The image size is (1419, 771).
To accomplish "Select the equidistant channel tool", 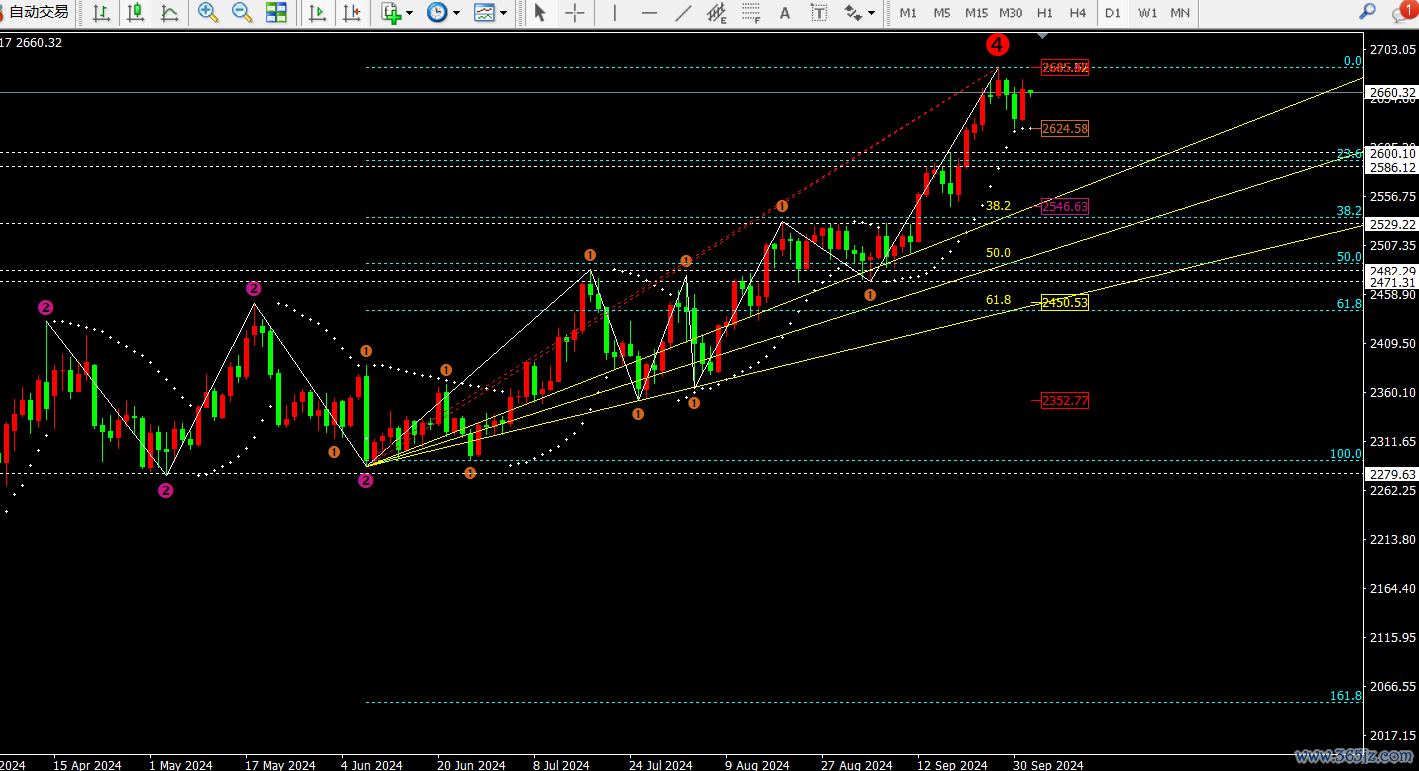I will pyautogui.click(x=717, y=13).
